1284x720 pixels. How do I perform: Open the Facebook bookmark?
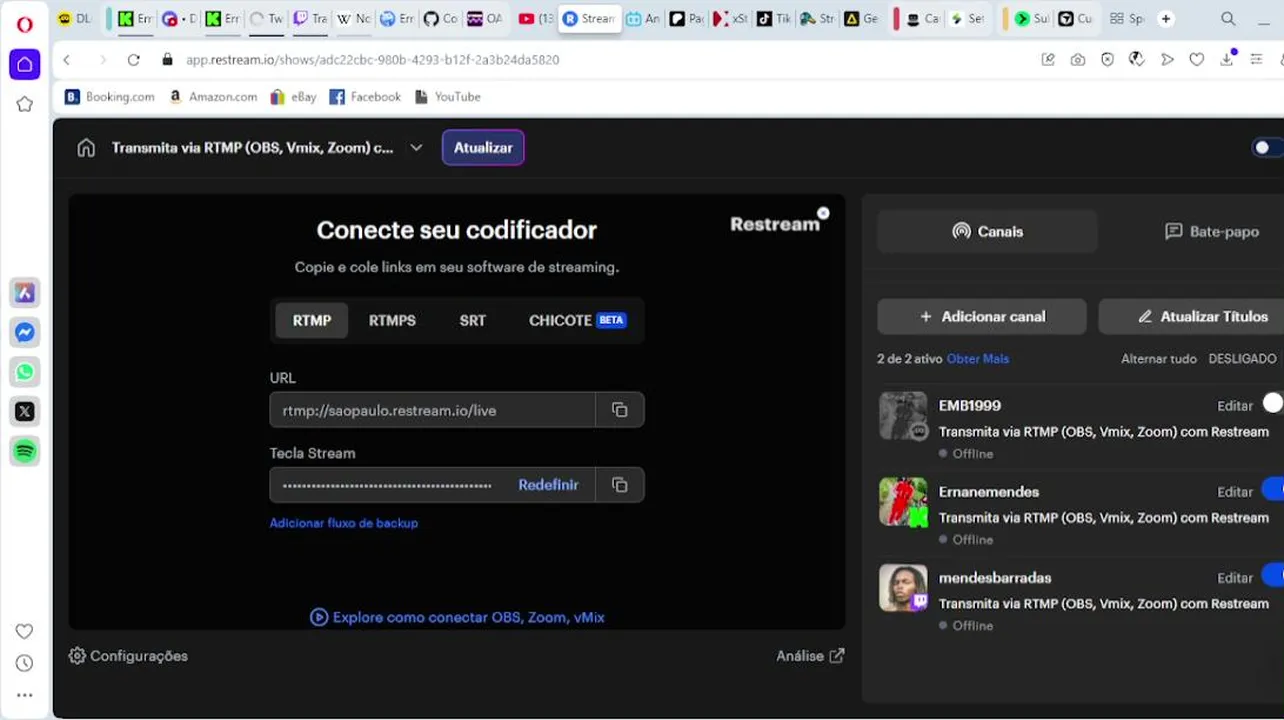[365, 97]
